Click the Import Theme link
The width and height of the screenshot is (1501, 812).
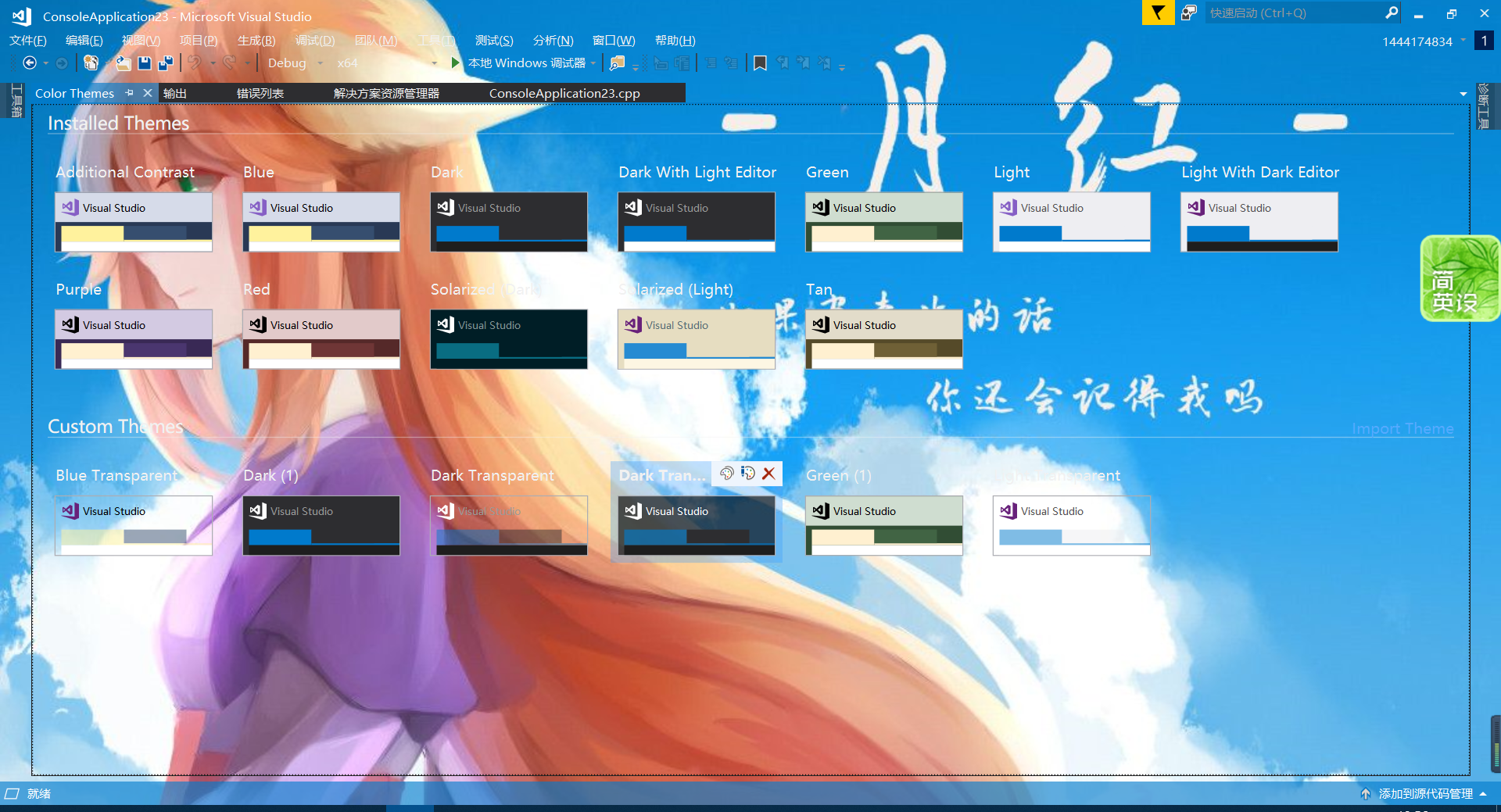point(1402,428)
